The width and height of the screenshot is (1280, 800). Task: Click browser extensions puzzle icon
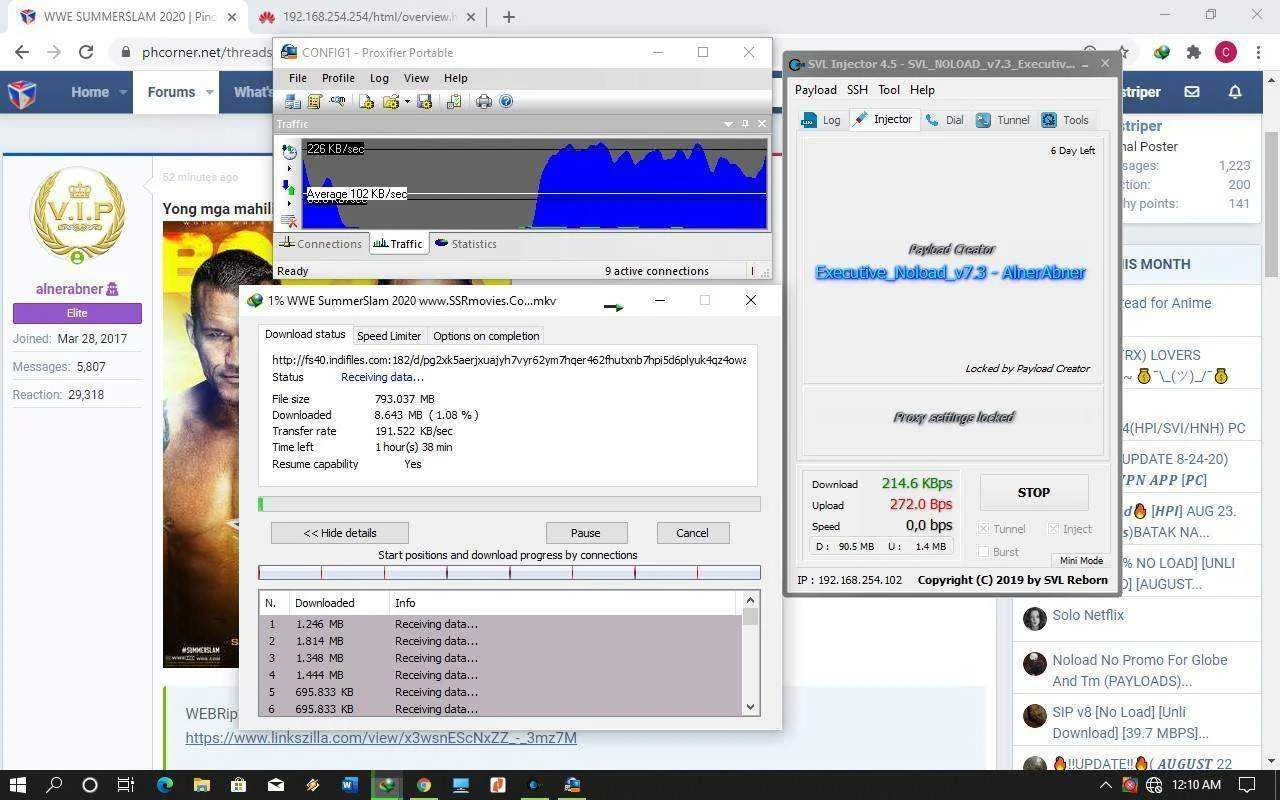1194,52
